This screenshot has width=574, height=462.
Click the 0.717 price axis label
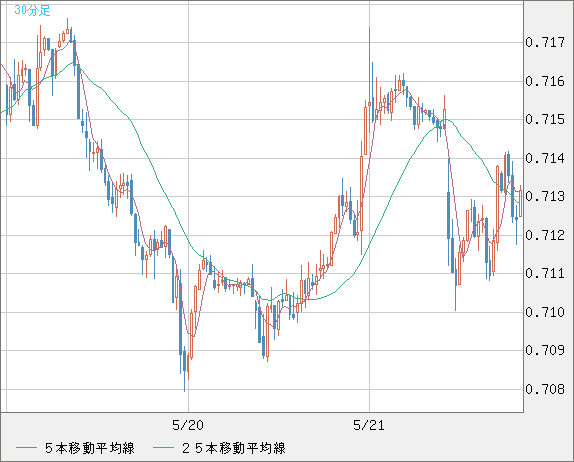545,42
